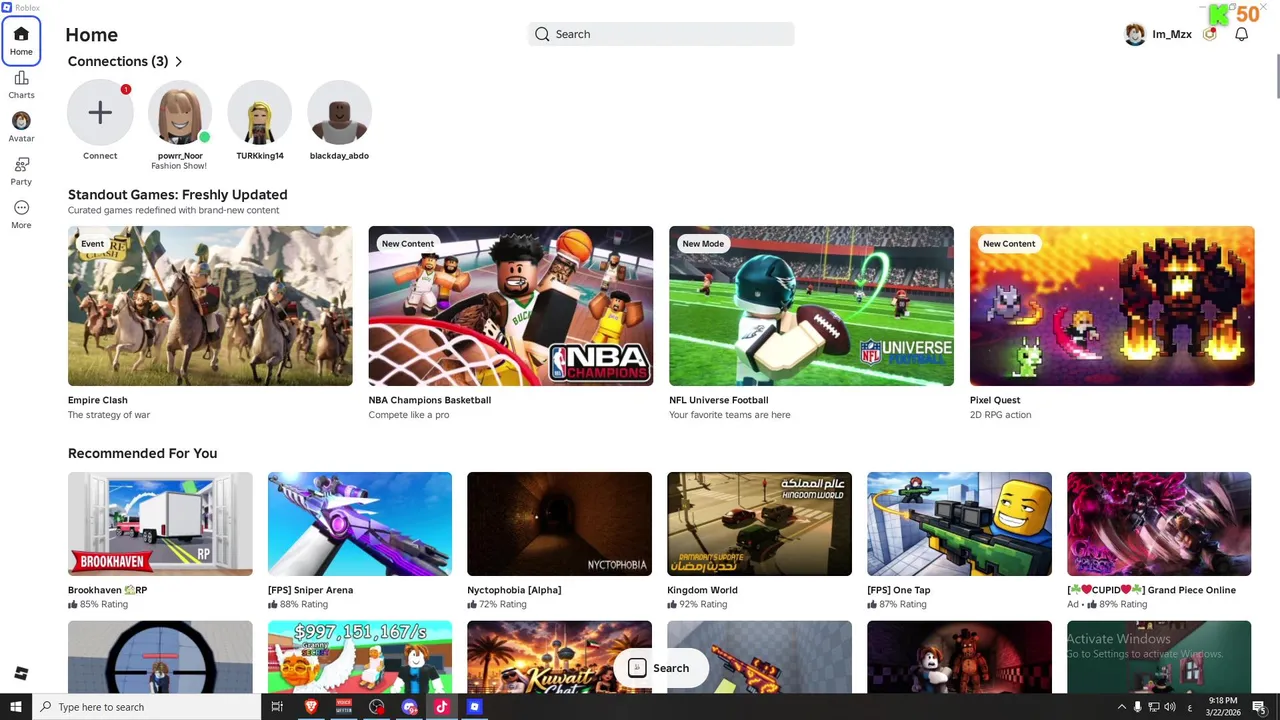Viewport: 1280px width, 720px height.
Task: Open the Pixel Quest title link
Action: 995,400
